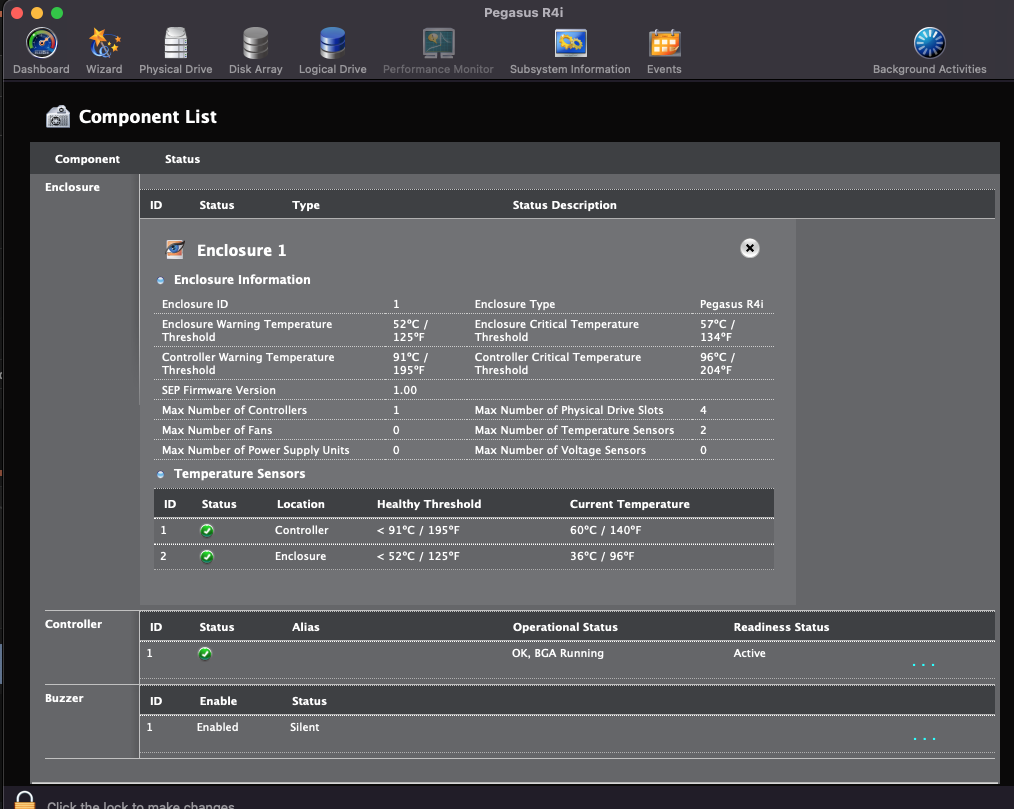Click Controller 1 green status checkmark
Screen dimensions: 1014x809
tap(205, 654)
